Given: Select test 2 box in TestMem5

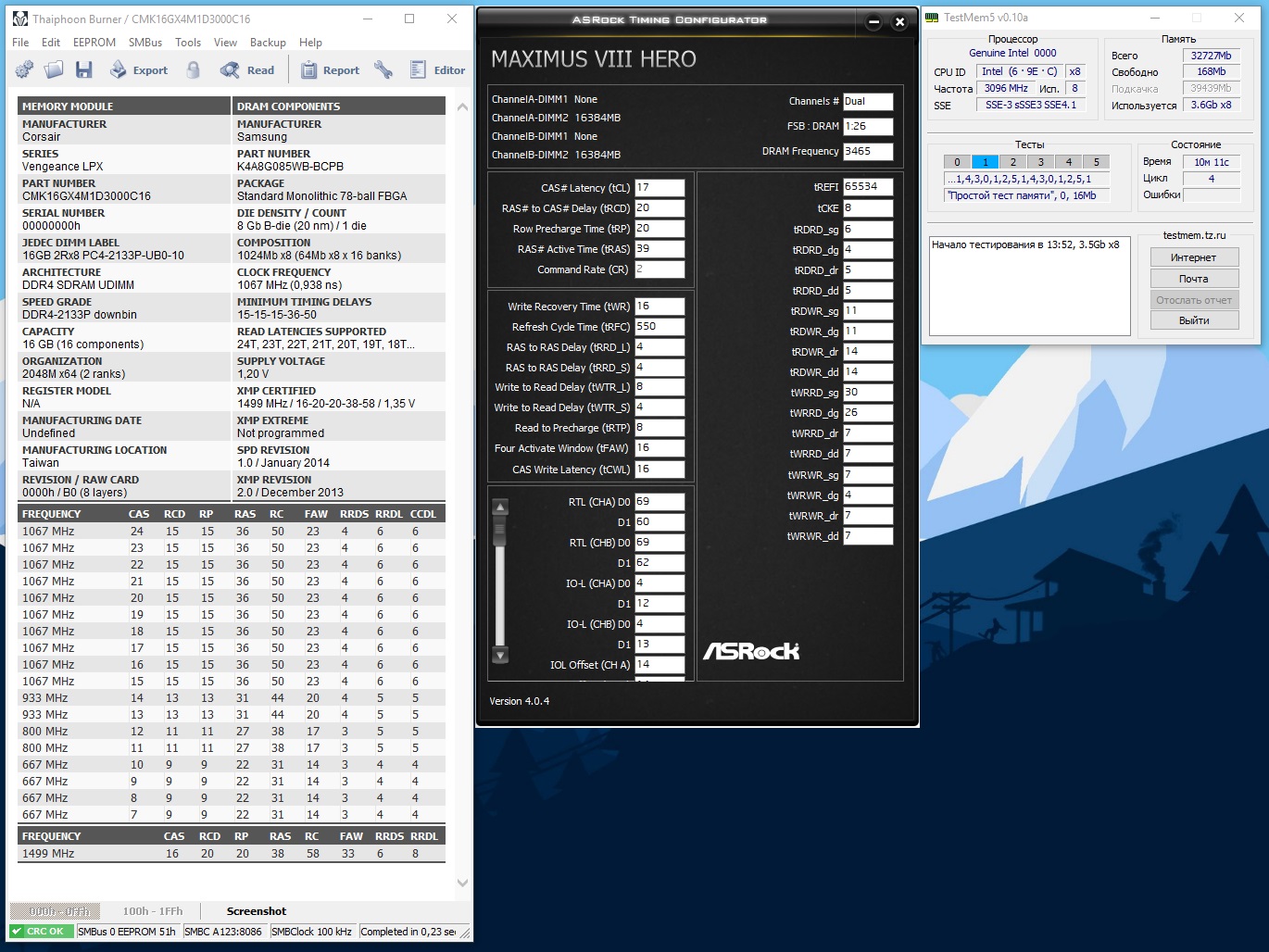Looking at the screenshot, I should point(1013,162).
